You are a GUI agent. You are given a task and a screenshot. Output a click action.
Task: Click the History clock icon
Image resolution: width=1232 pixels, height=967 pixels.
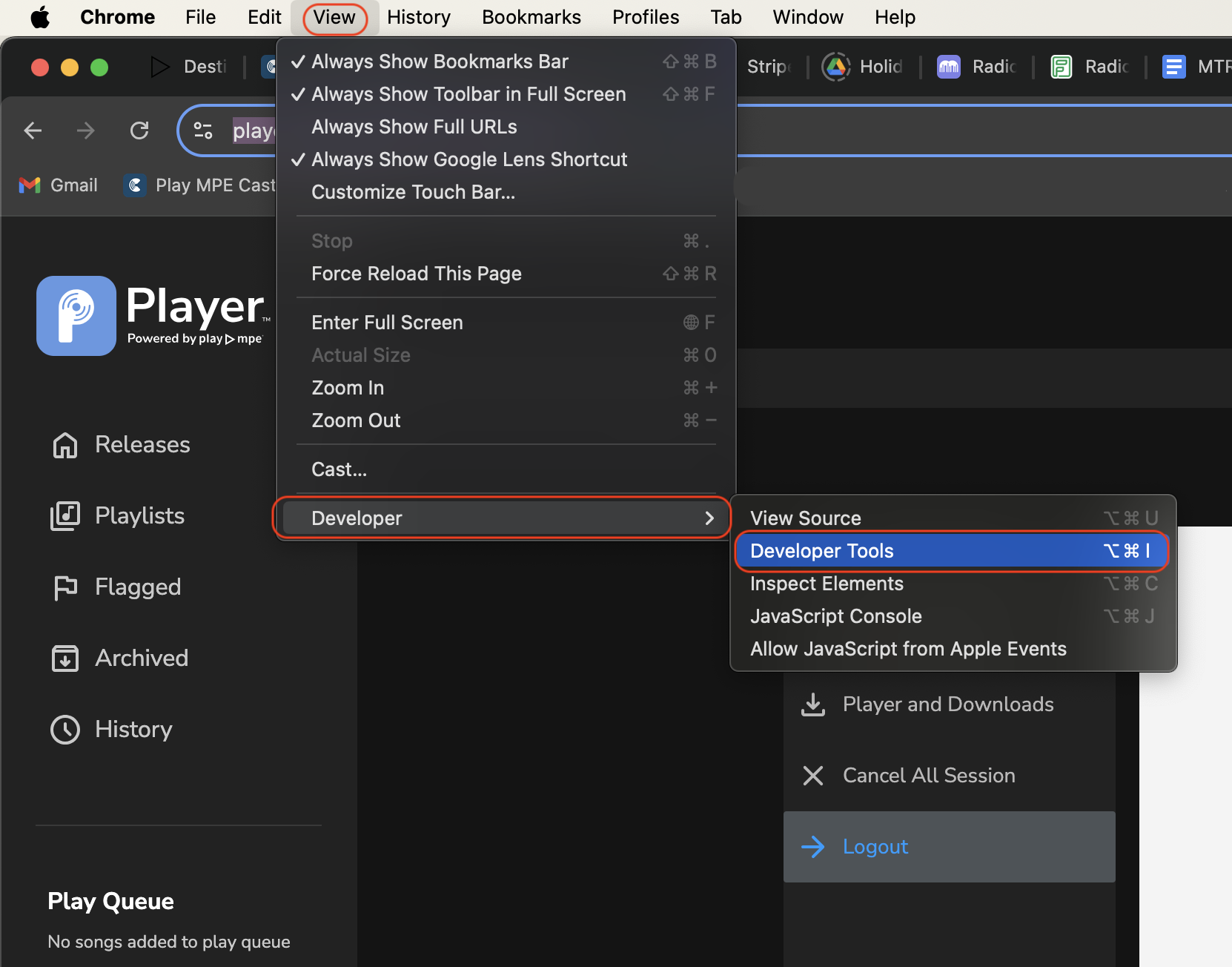click(x=65, y=730)
